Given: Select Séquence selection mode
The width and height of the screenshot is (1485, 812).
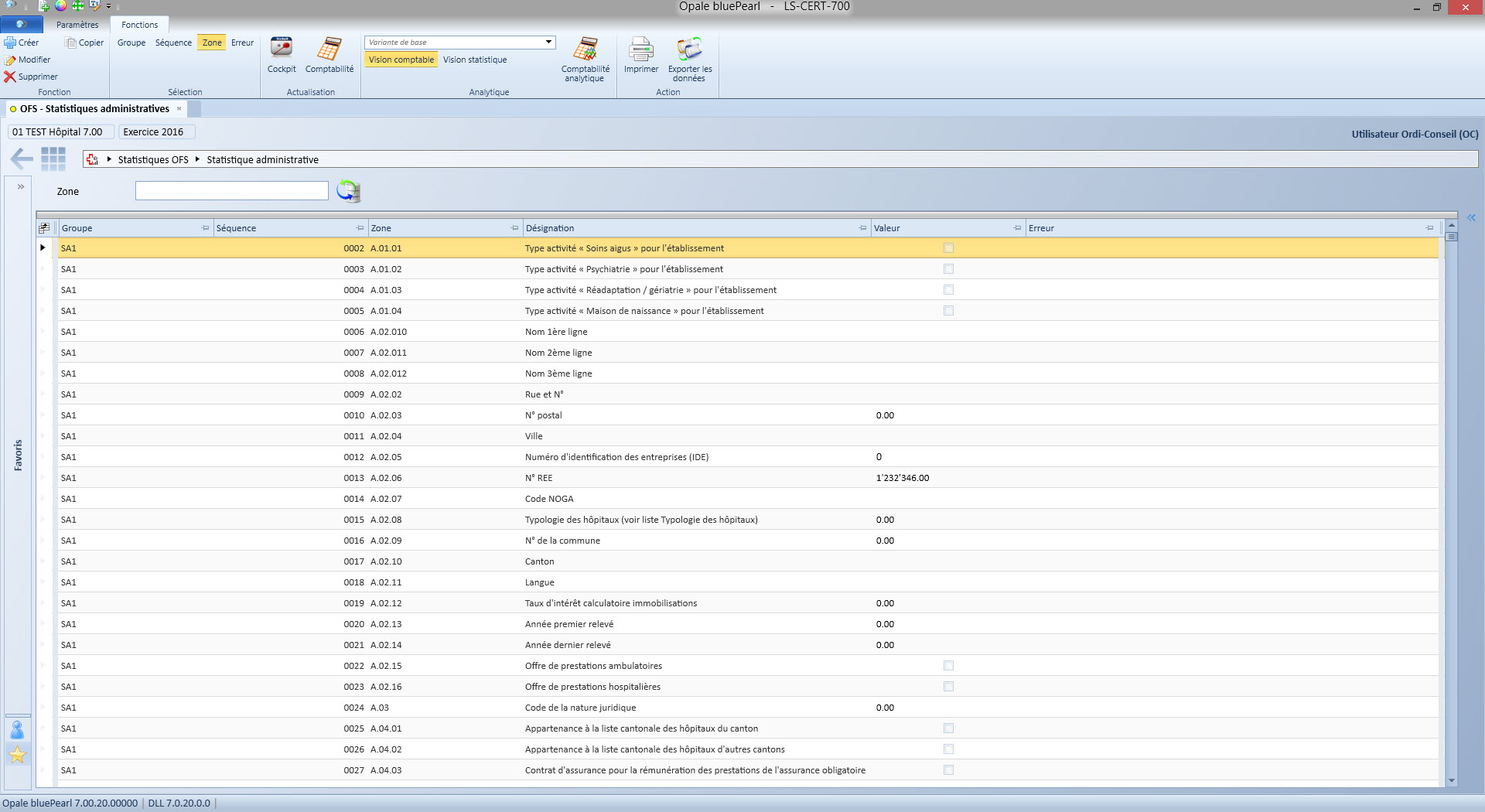Looking at the screenshot, I should [173, 43].
